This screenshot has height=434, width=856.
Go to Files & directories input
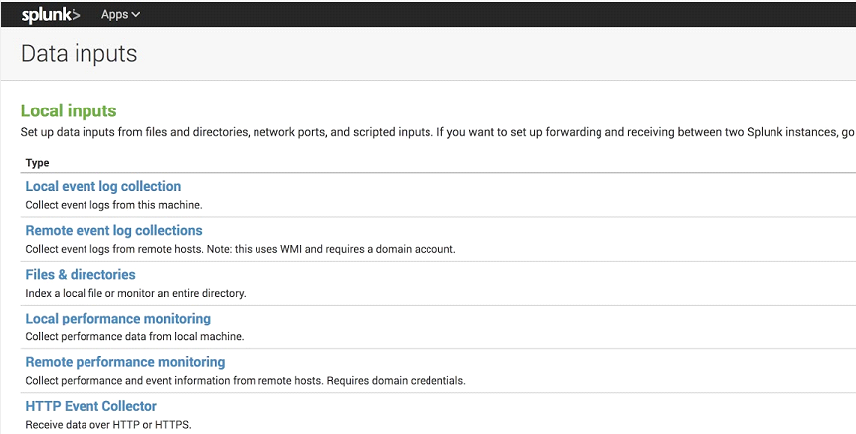[x=80, y=274]
